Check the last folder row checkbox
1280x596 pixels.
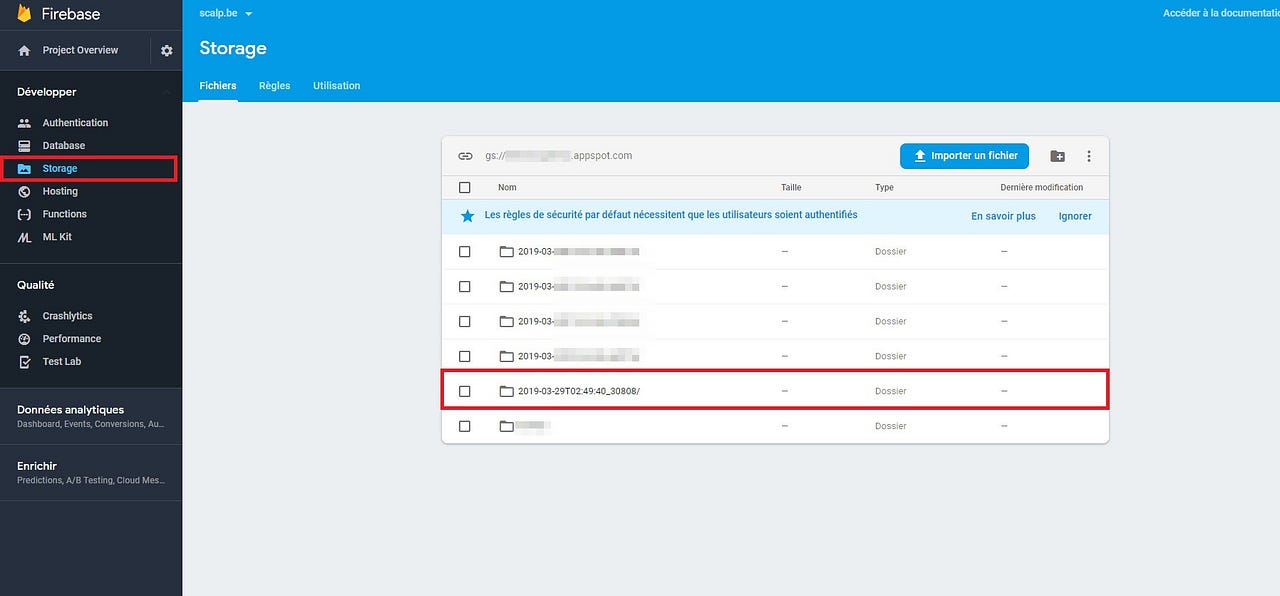(x=464, y=426)
